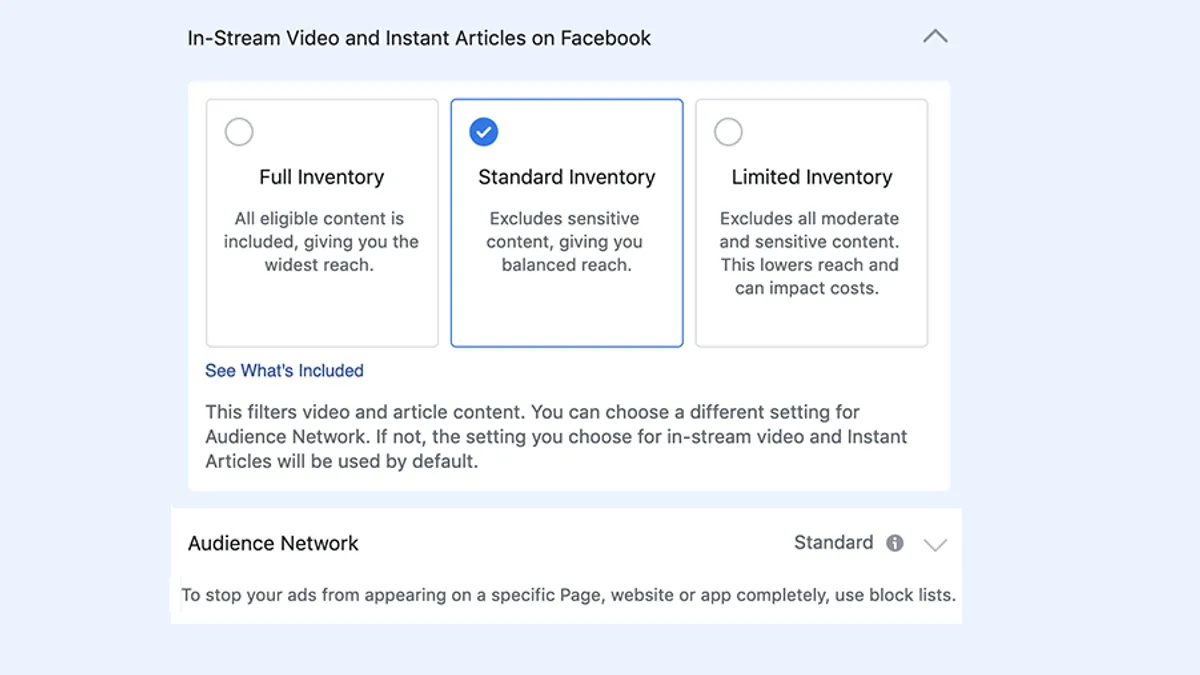The width and height of the screenshot is (1200, 675).
Task: Click the 'All eligible content is included' description
Action: 321,242
